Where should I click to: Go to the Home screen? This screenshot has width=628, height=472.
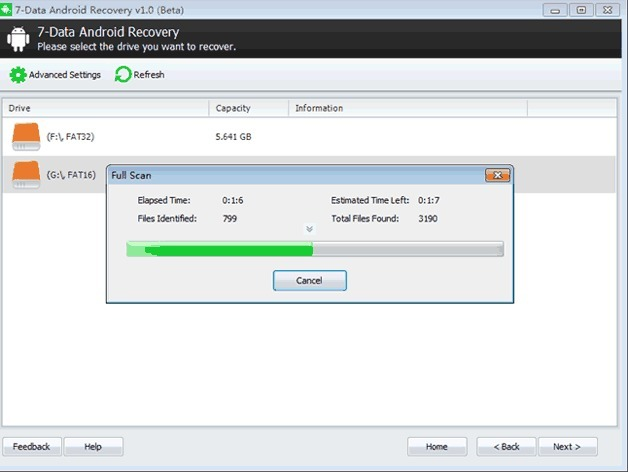[437, 446]
